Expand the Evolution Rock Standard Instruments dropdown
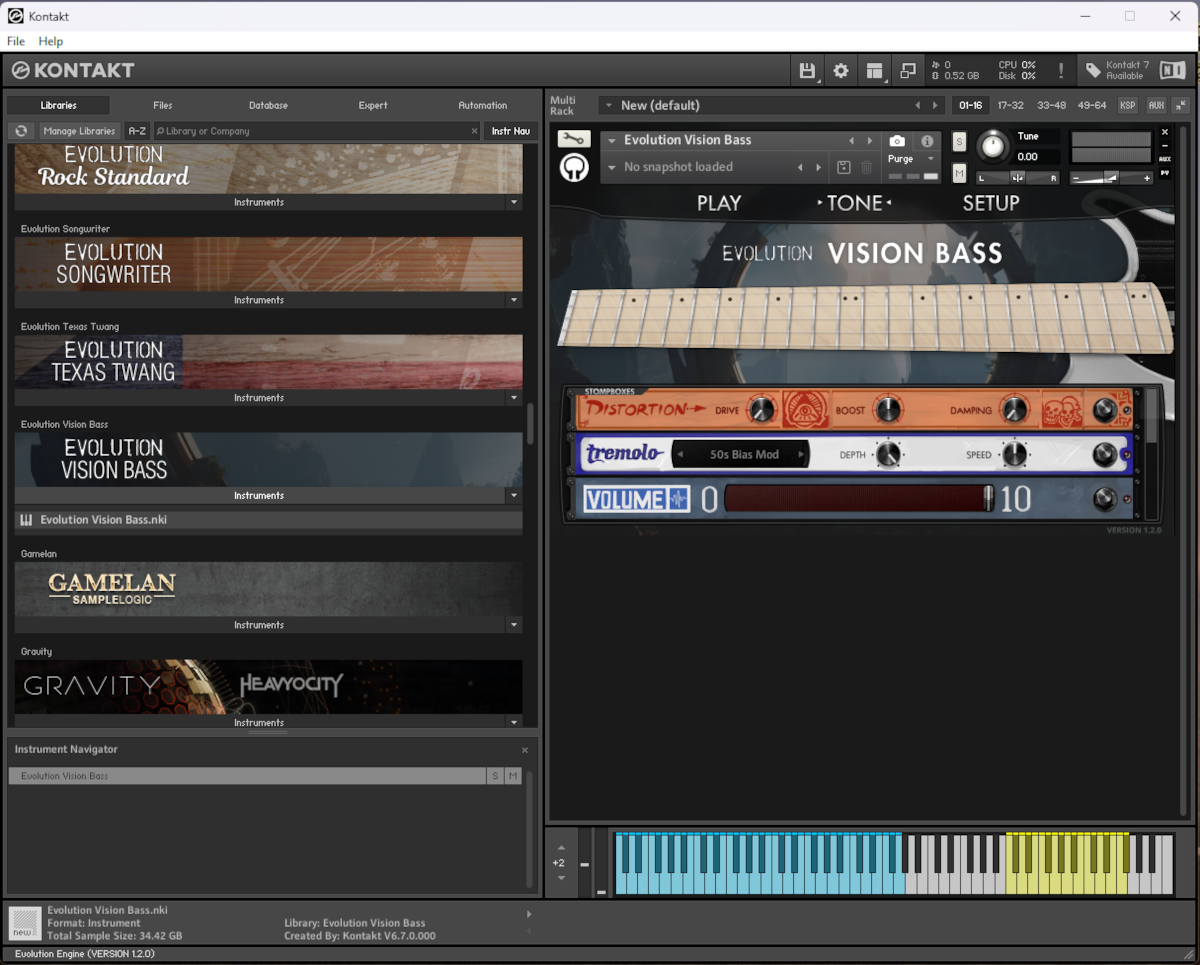The width and height of the screenshot is (1200, 965). click(514, 202)
